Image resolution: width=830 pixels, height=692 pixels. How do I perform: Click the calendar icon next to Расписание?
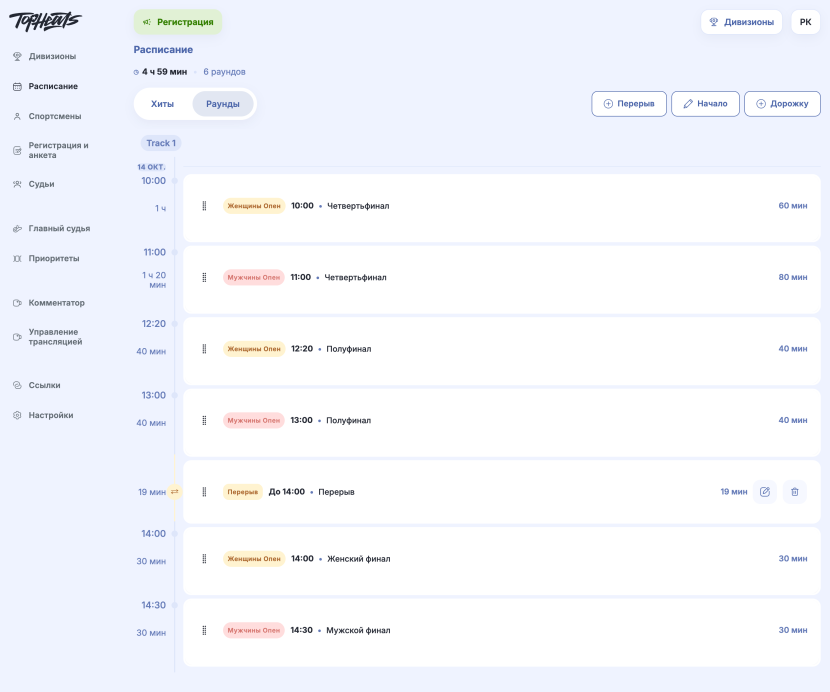pos(17,86)
